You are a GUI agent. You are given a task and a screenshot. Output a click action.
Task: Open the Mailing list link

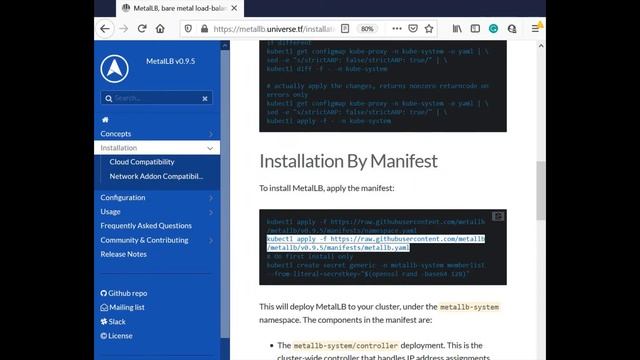coord(122,307)
